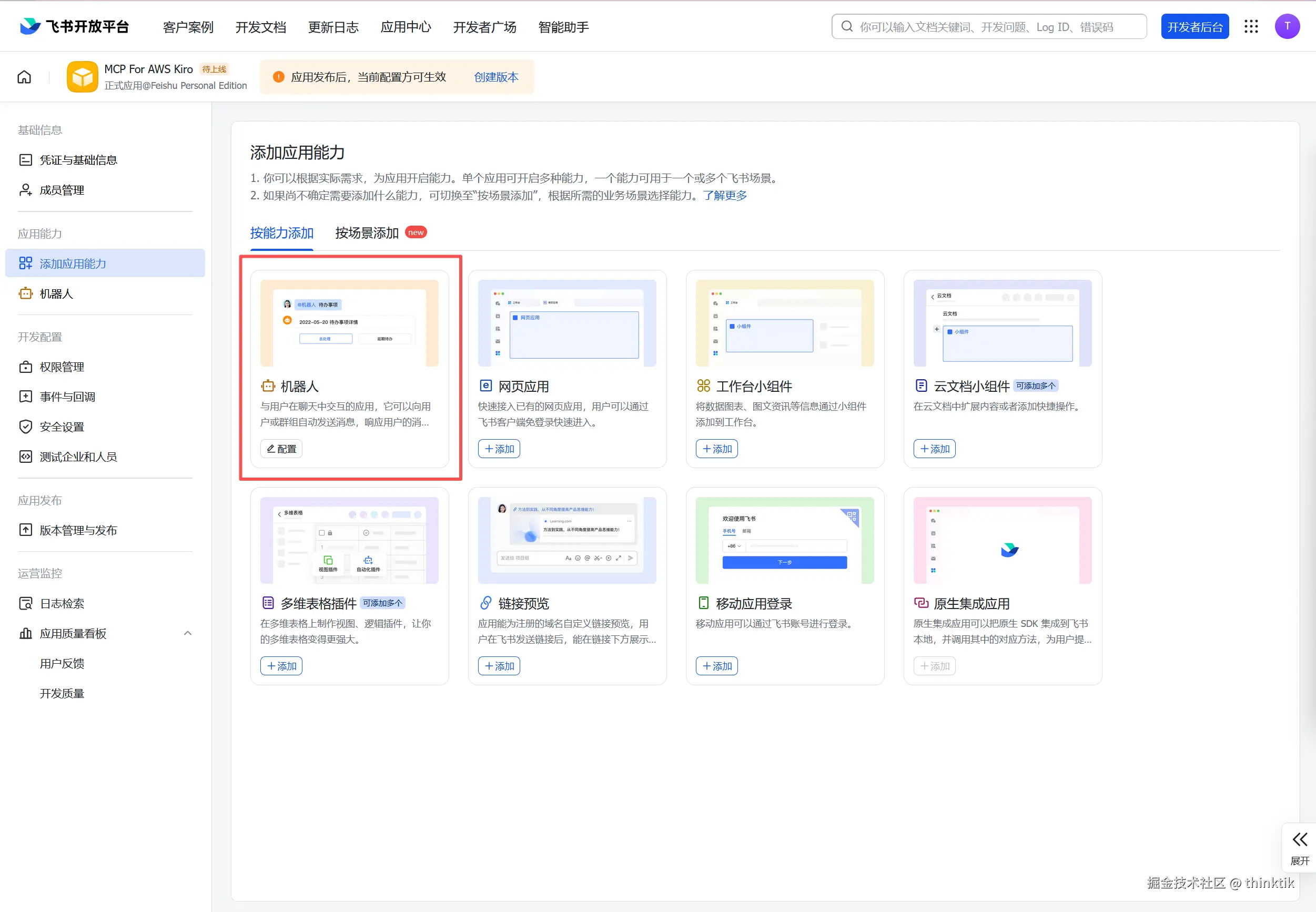Viewport: 1316px width, 912px height.
Task: Open 机器人 in the left sidebar
Action: 56,293
